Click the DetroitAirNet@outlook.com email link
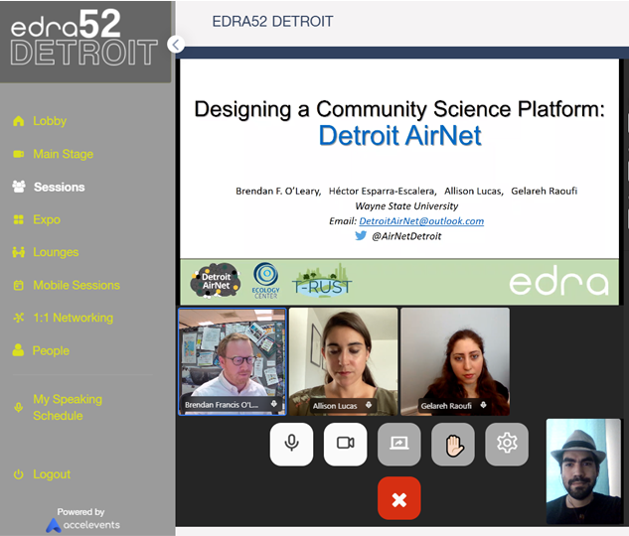The width and height of the screenshot is (629, 536). tap(422, 221)
